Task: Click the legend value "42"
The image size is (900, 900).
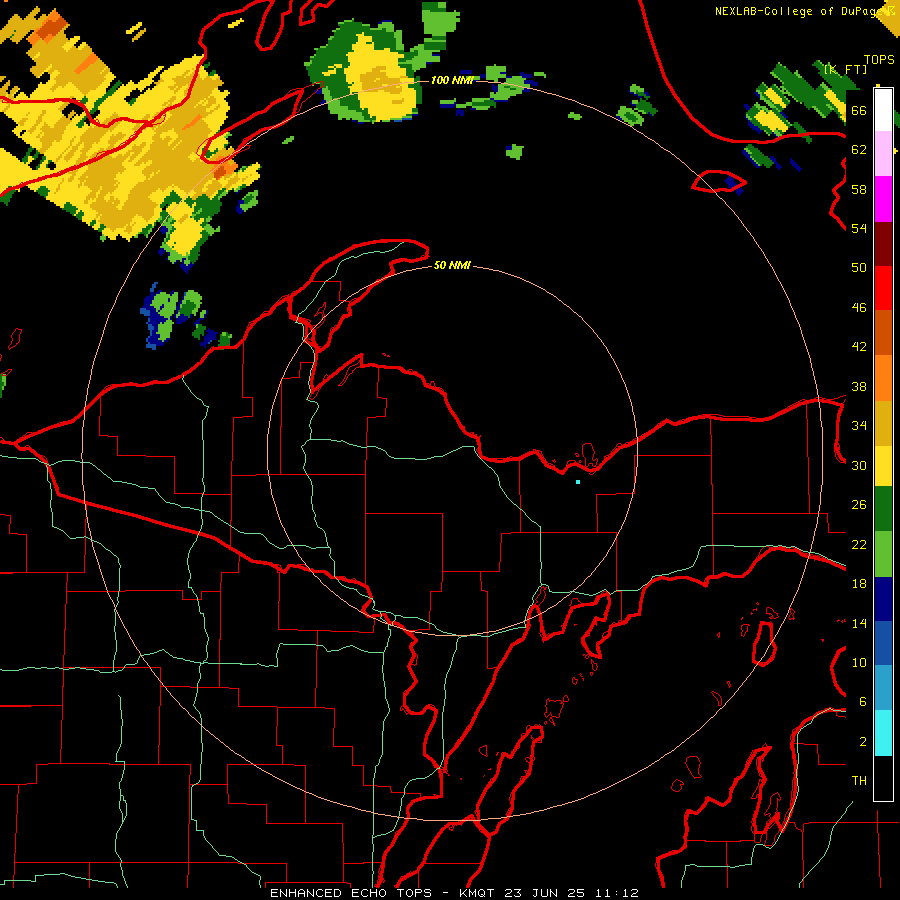Action: pyautogui.click(x=859, y=347)
